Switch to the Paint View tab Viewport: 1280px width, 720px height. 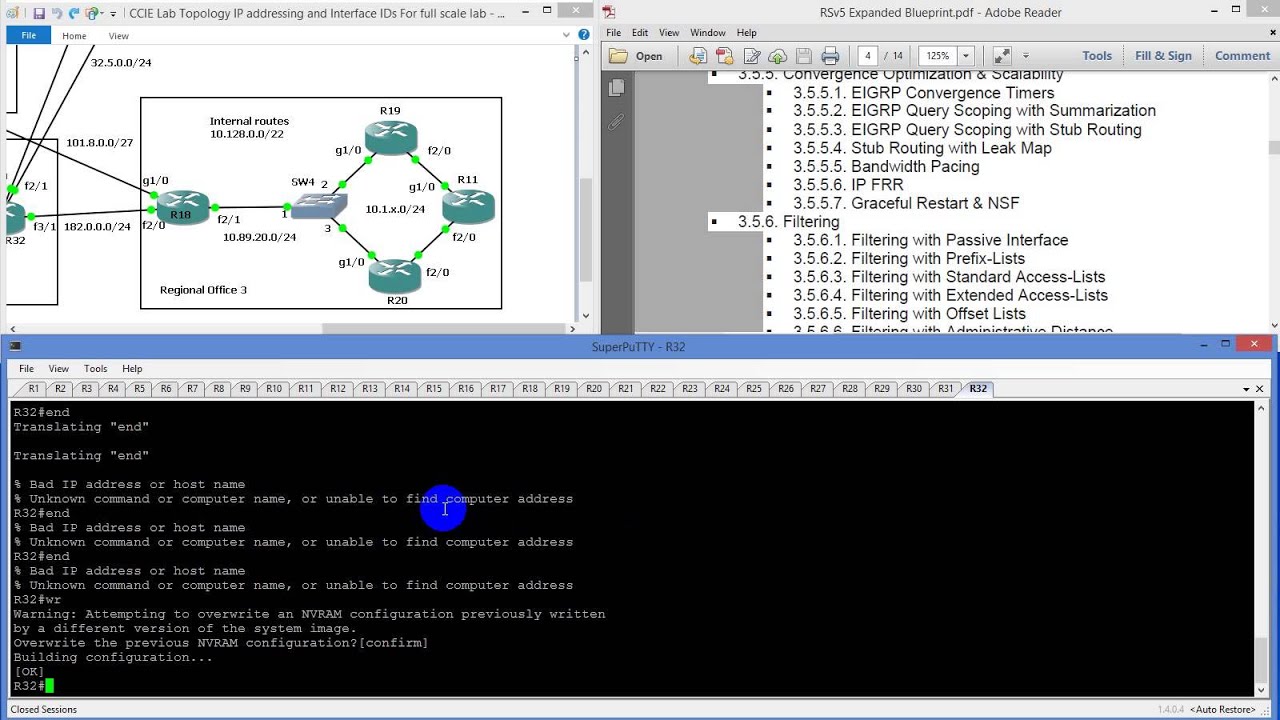pyautogui.click(x=118, y=35)
